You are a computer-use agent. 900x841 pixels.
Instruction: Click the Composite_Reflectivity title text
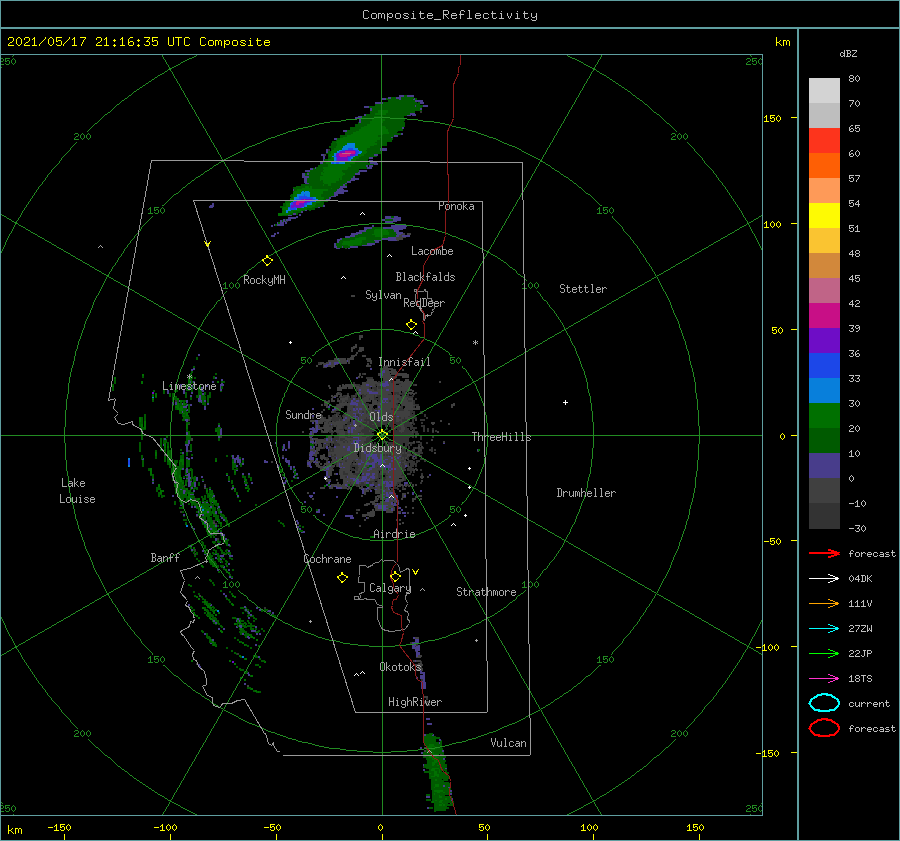click(x=450, y=14)
